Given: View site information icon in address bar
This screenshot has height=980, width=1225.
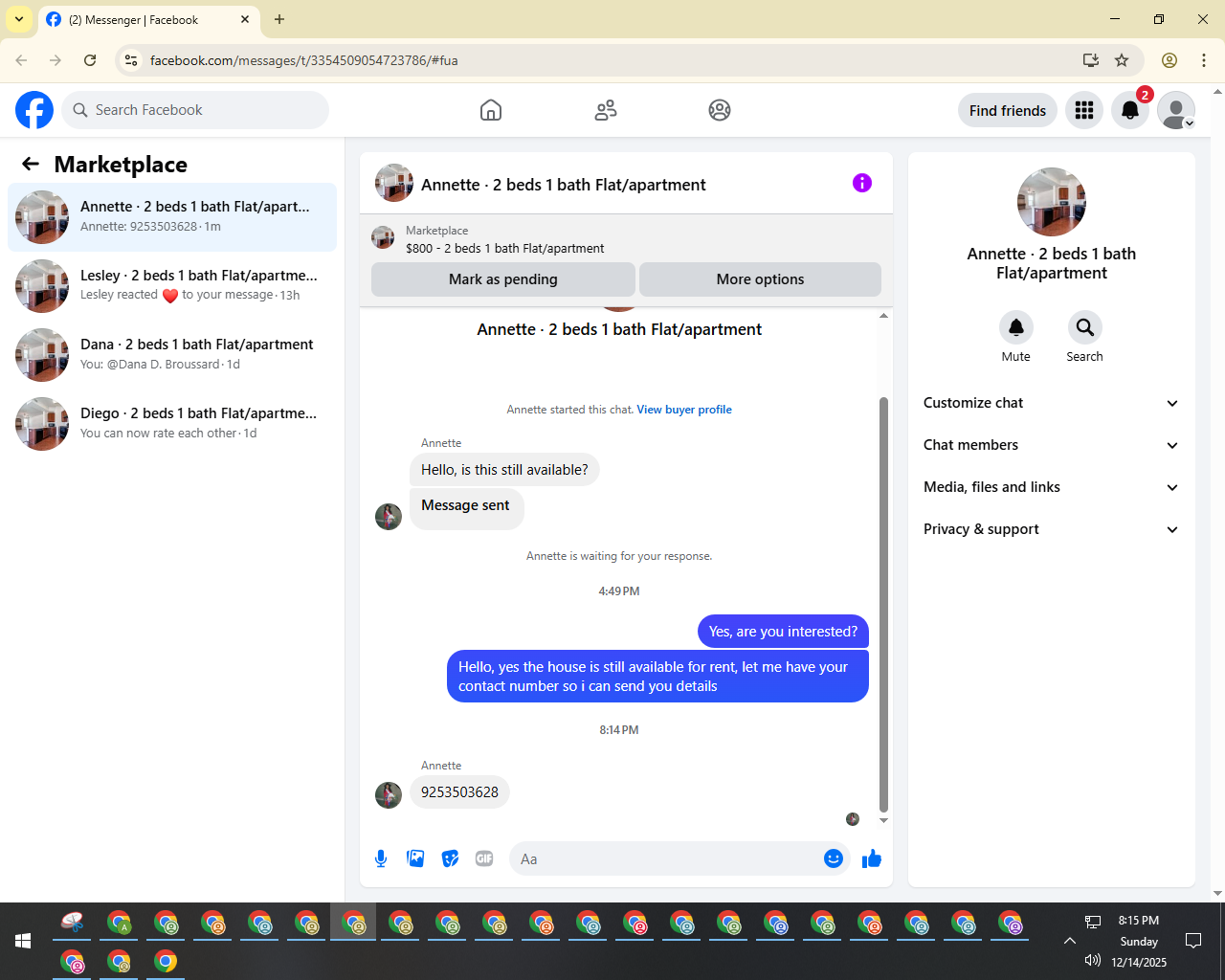Looking at the screenshot, I should [x=131, y=60].
